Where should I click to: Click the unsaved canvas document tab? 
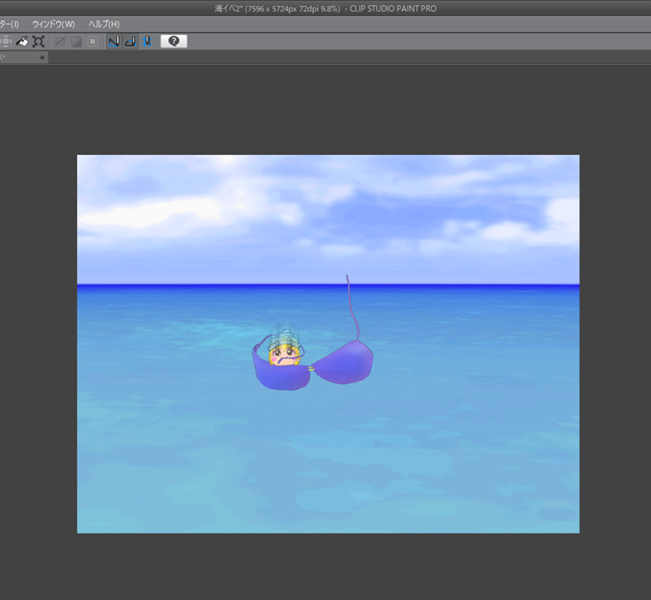pyautogui.click(x=24, y=57)
